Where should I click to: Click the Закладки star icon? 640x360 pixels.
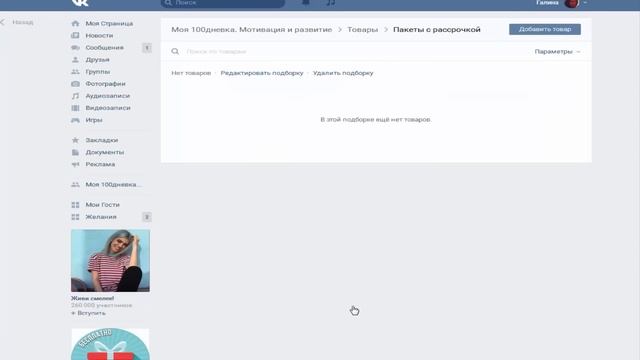pyautogui.click(x=75, y=140)
